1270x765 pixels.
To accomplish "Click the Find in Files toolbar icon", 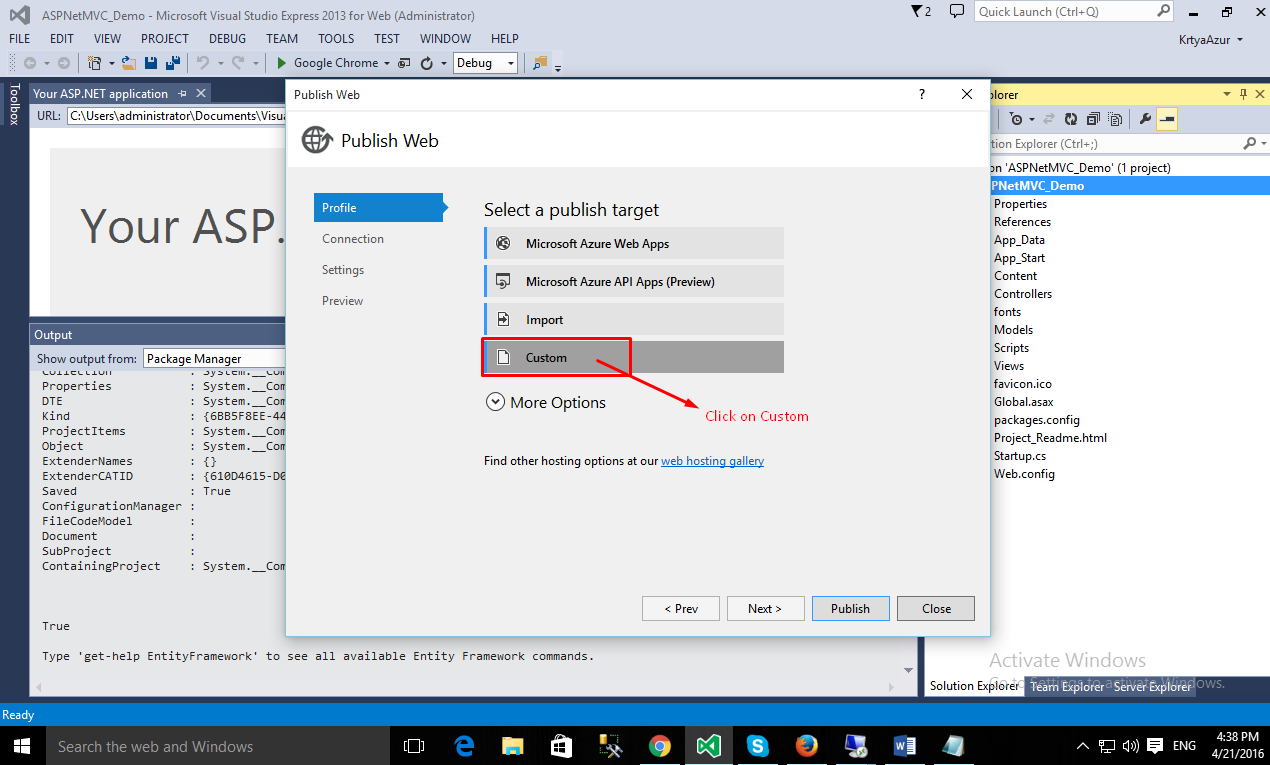I will pos(540,63).
